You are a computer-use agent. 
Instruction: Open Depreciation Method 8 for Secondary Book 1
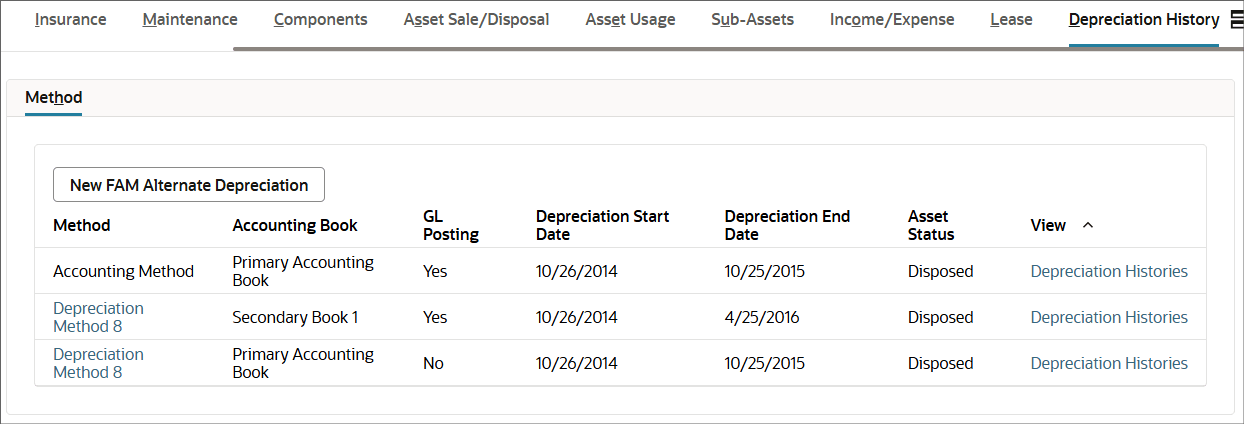98,317
